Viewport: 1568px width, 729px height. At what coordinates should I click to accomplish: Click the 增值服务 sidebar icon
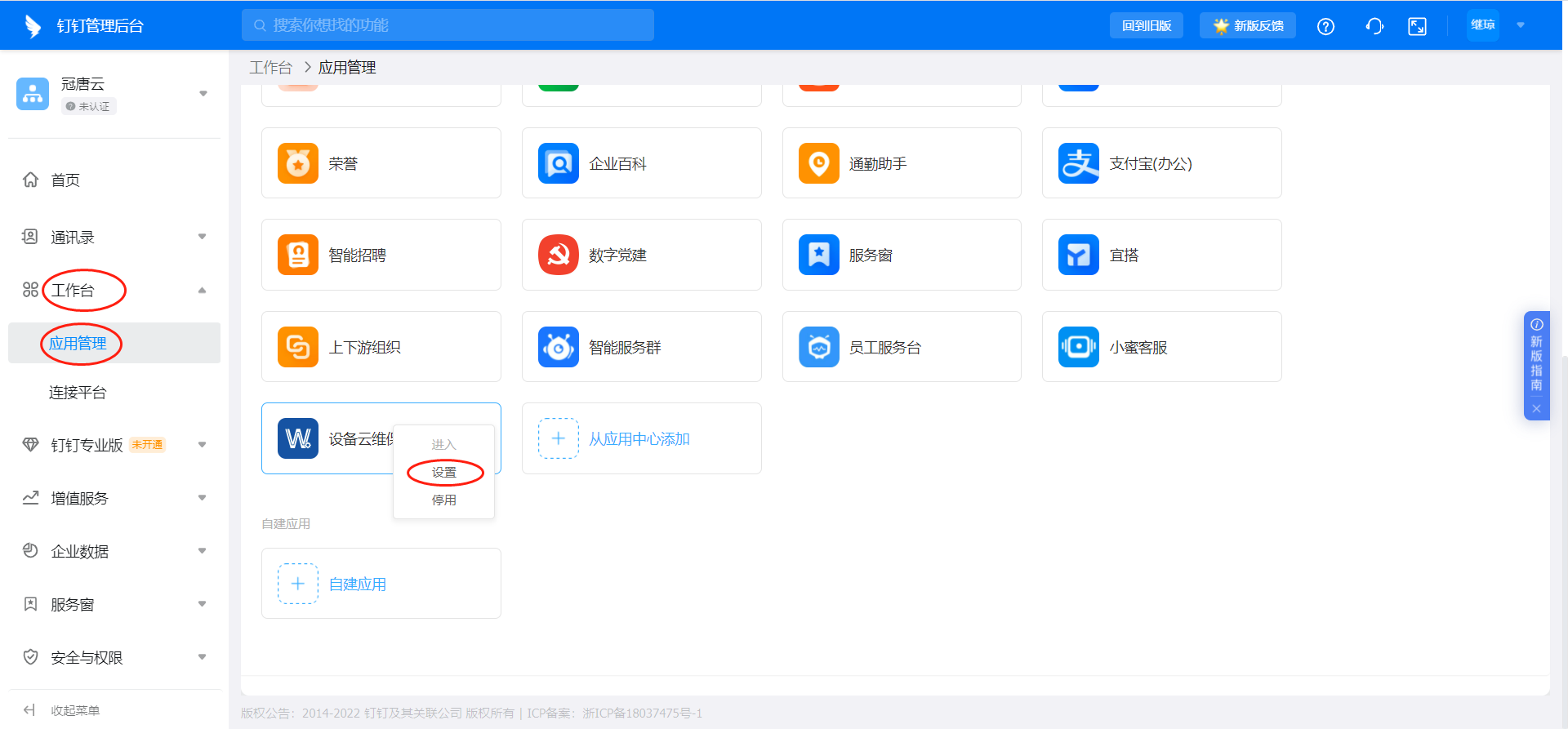pyautogui.click(x=30, y=498)
